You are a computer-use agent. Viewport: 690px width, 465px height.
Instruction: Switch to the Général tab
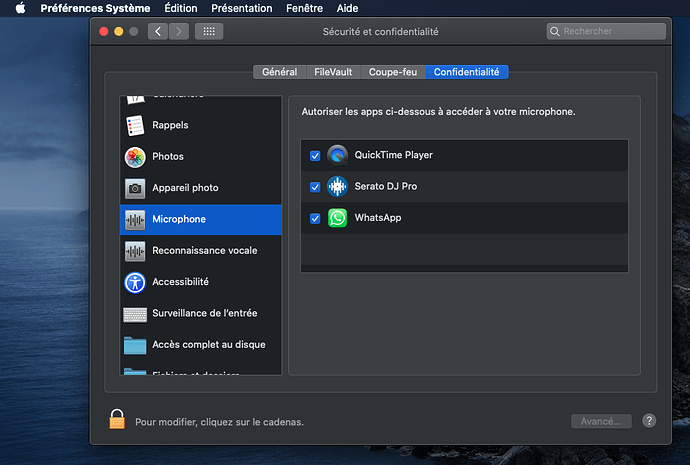tap(279, 72)
